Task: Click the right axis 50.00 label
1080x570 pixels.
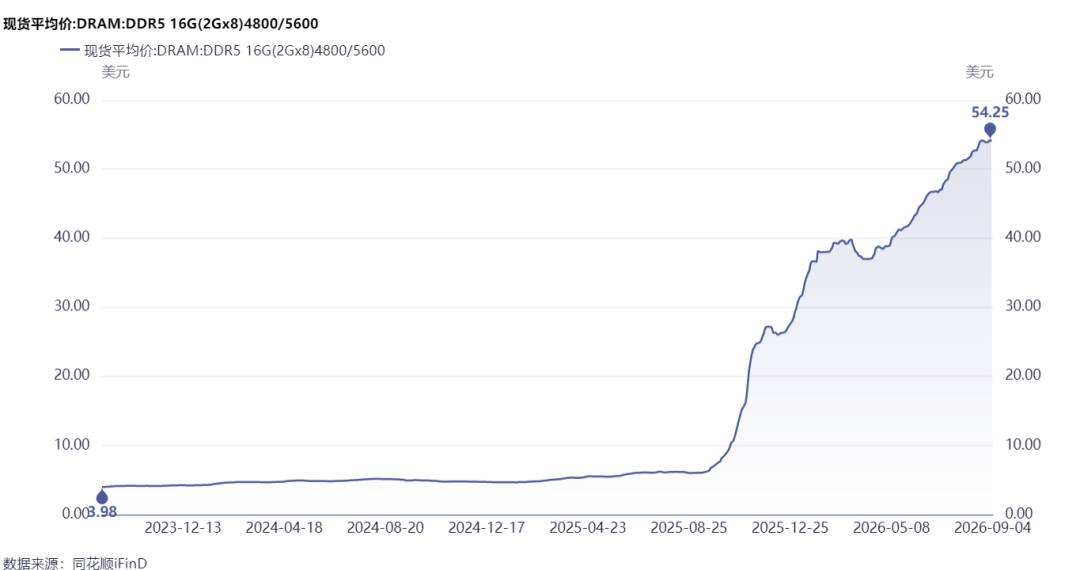Action: [x=1023, y=168]
